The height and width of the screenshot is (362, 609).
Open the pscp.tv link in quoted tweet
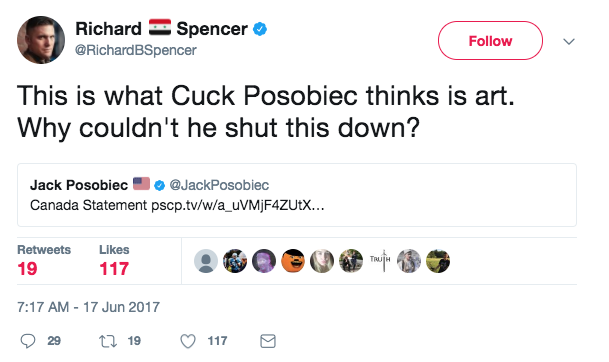pyautogui.click(x=238, y=205)
